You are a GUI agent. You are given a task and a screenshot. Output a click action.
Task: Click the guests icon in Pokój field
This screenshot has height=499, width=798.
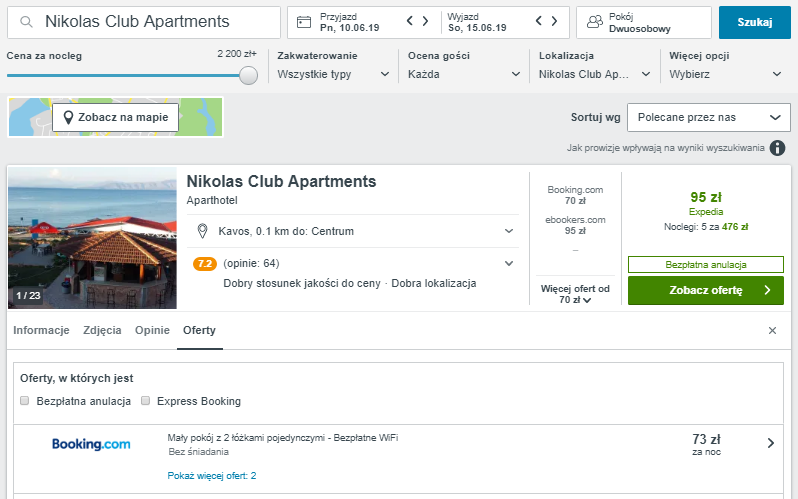[x=594, y=22]
